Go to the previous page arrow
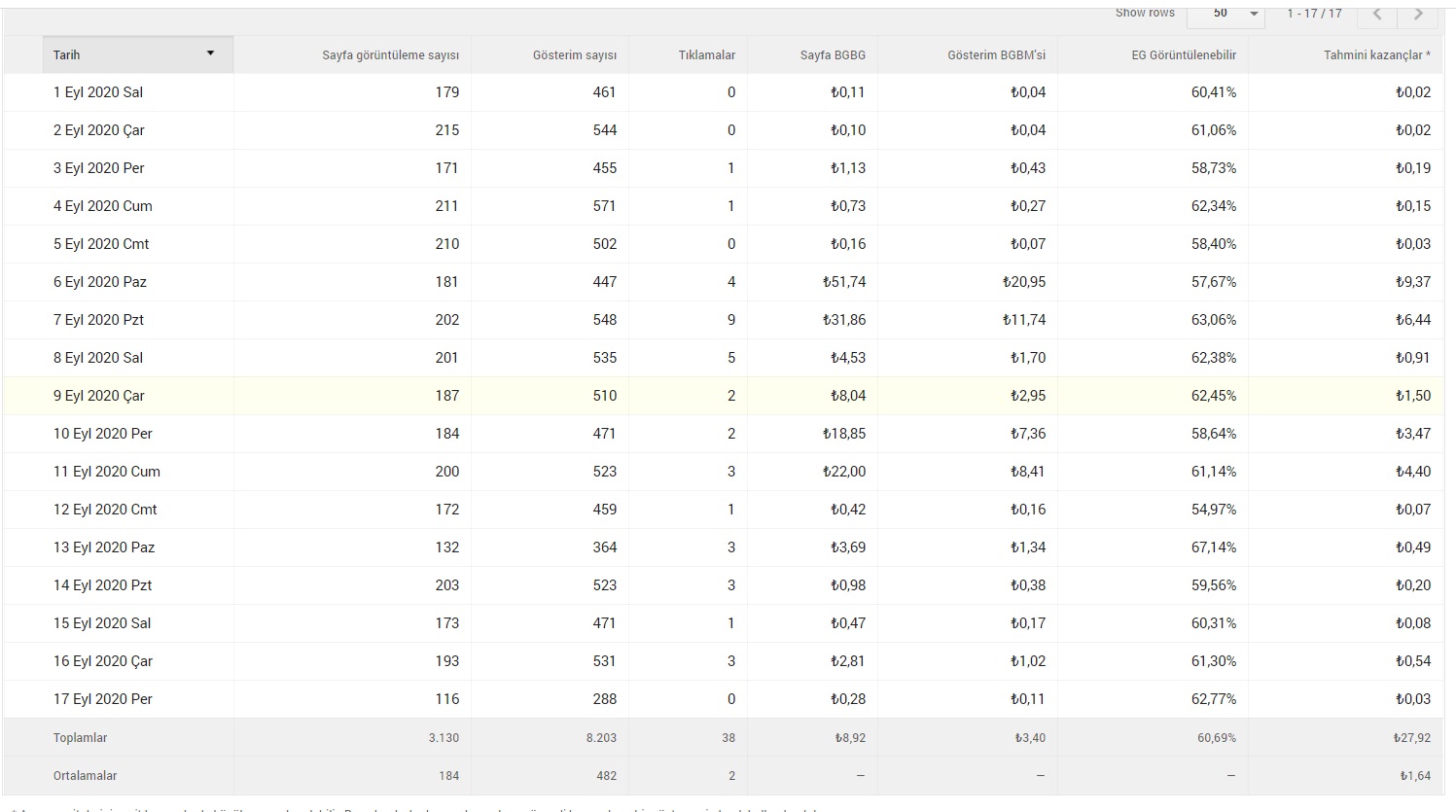The width and height of the screenshot is (1456, 812). click(x=1377, y=14)
